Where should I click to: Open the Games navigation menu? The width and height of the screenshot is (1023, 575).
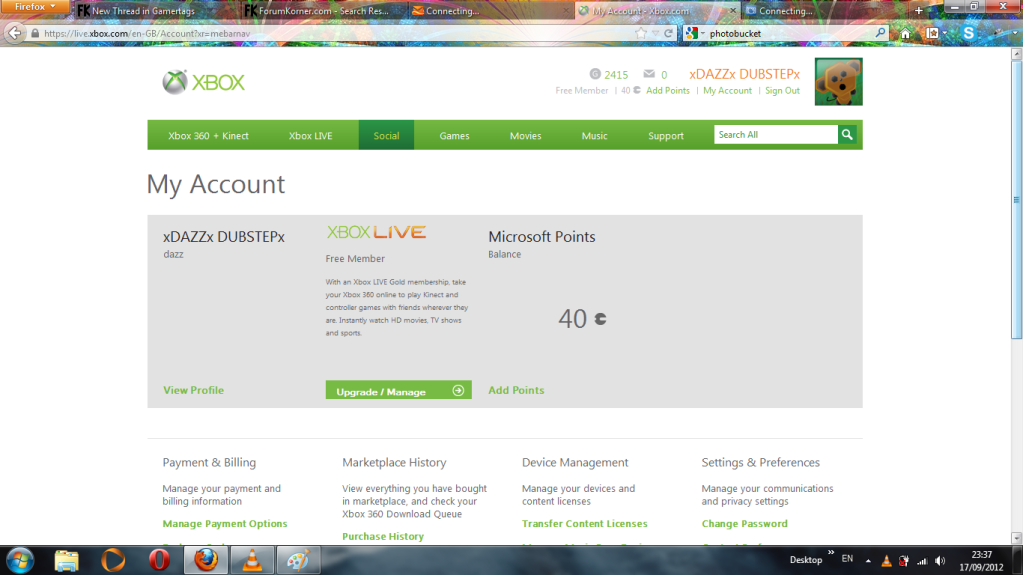454,136
